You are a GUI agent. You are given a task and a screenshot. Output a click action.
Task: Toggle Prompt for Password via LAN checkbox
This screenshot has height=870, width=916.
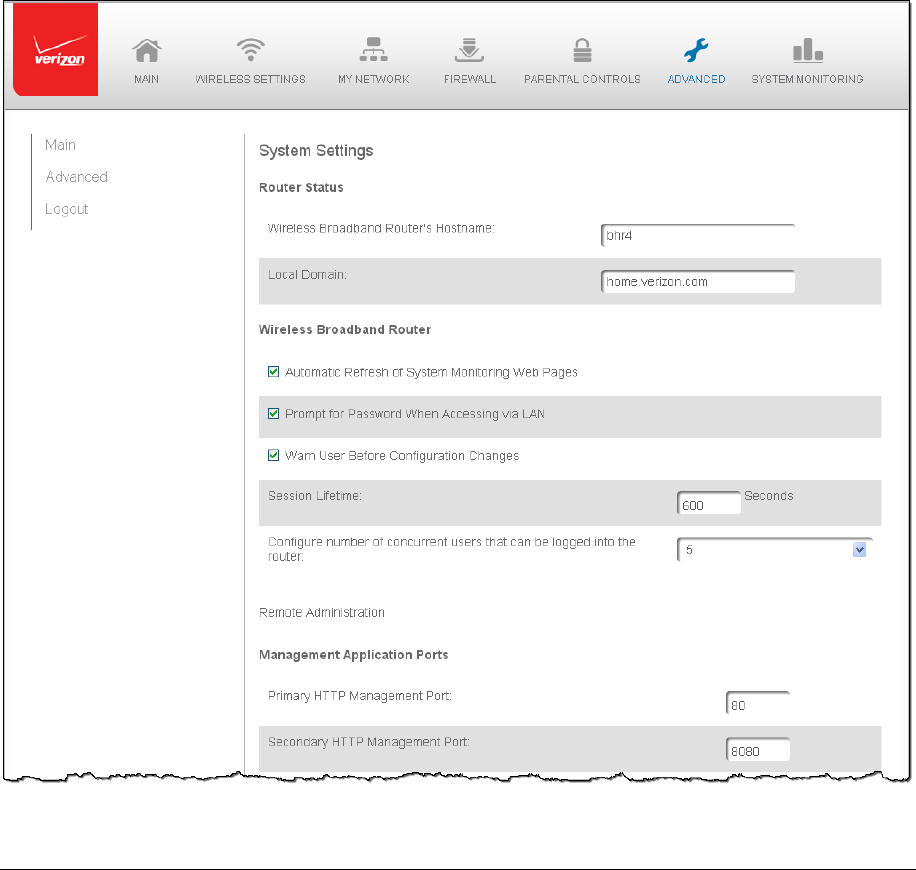(273, 414)
